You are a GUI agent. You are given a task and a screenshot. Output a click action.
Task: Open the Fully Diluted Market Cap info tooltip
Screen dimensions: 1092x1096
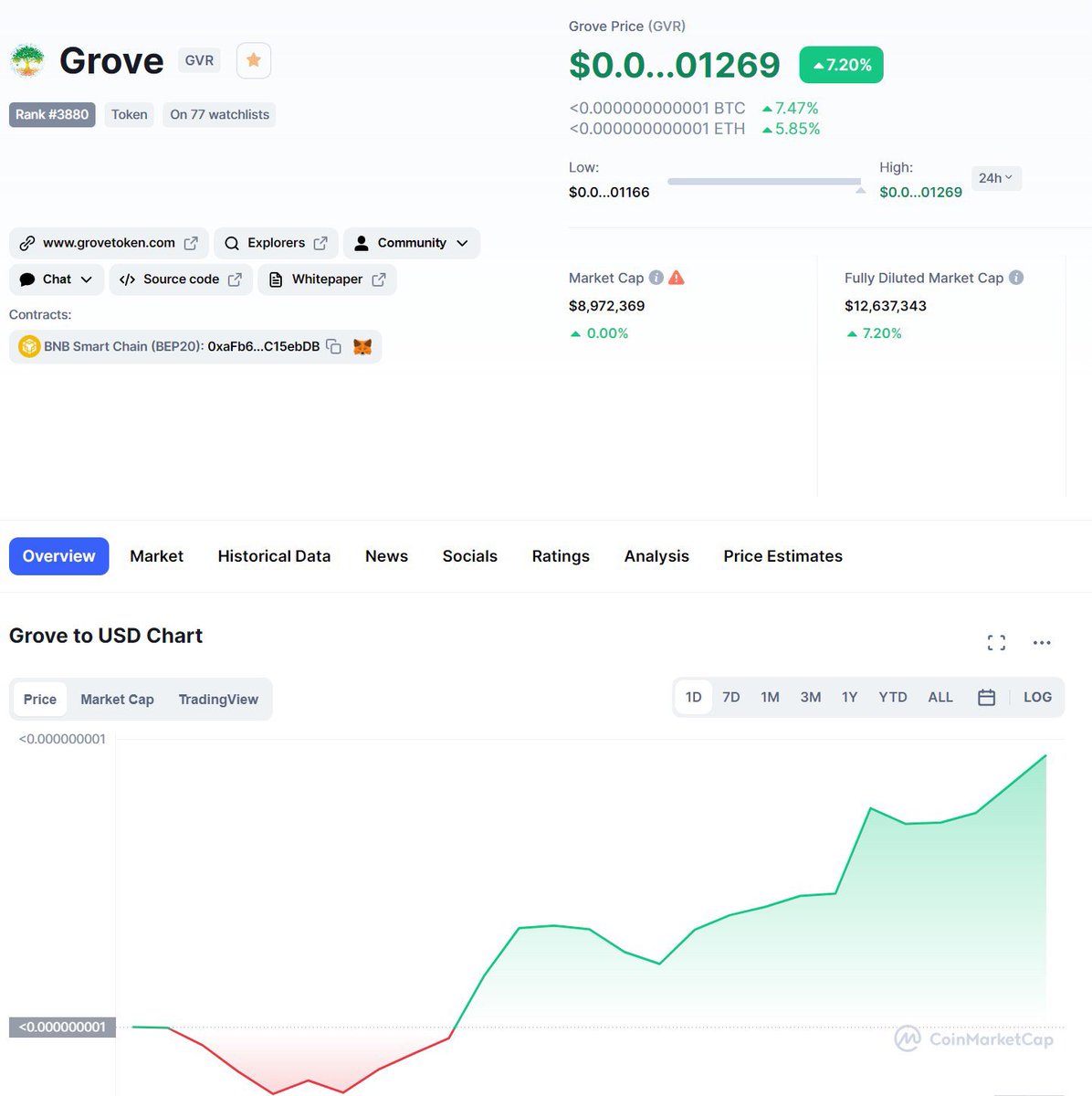click(x=1016, y=278)
